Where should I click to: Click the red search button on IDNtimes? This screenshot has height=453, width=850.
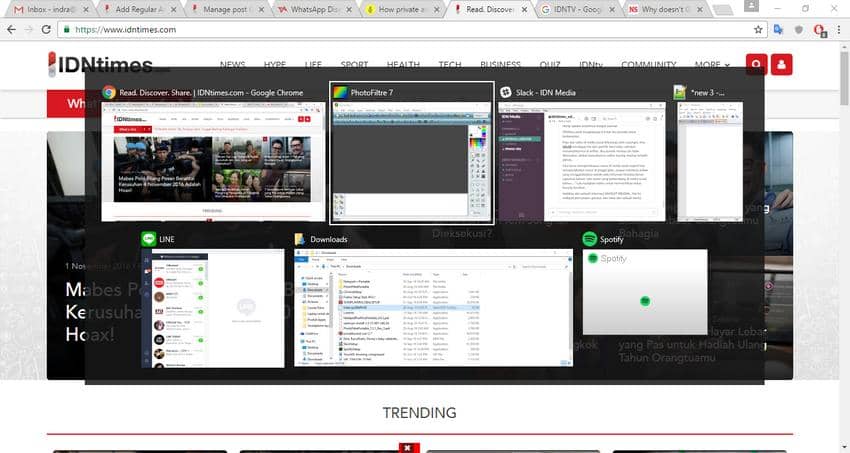point(756,65)
